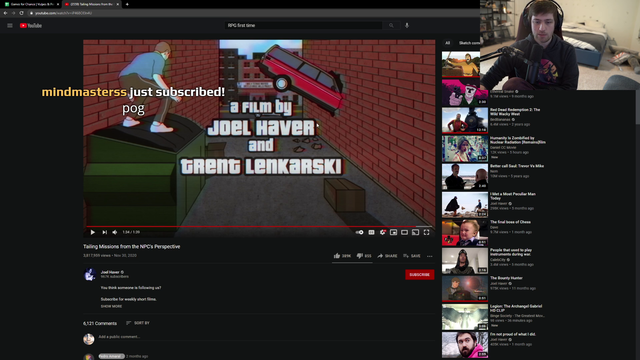
Task: Start voice search with the microphone icon
Action: pos(407,25)
